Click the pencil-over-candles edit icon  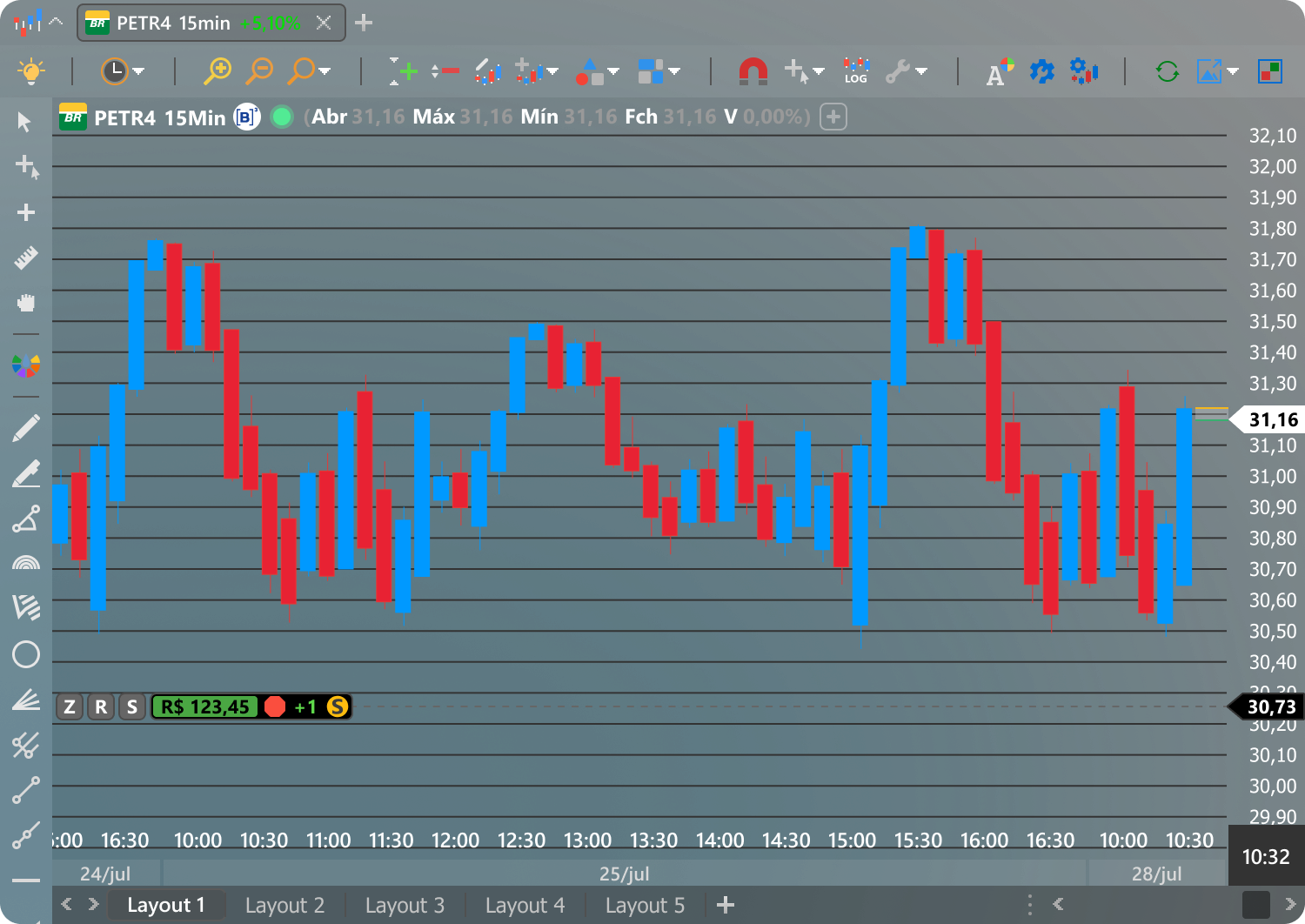(x=487, y=70)
